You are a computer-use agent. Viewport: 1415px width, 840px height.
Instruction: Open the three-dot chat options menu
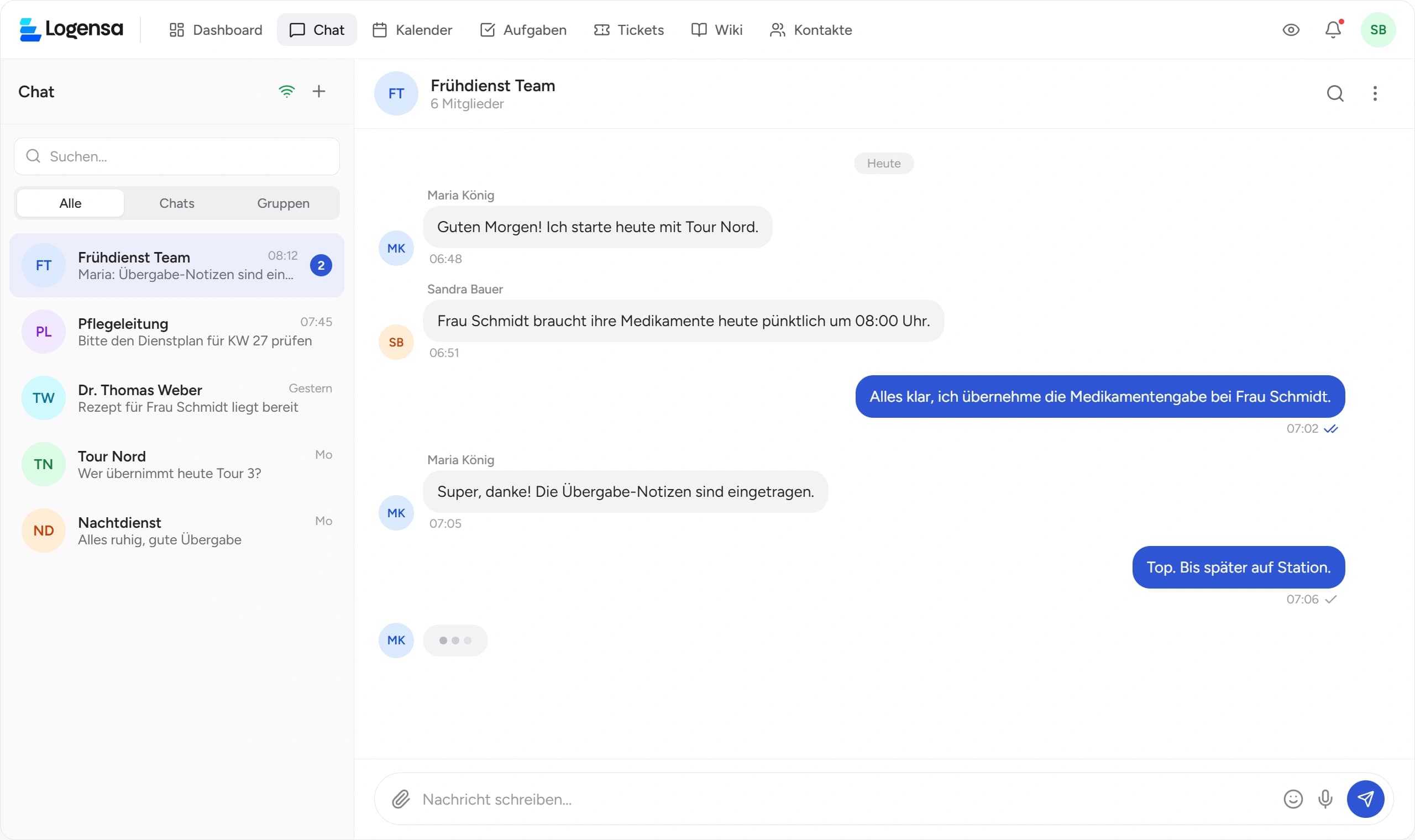pyautogui.click(x=1375, y=93)
